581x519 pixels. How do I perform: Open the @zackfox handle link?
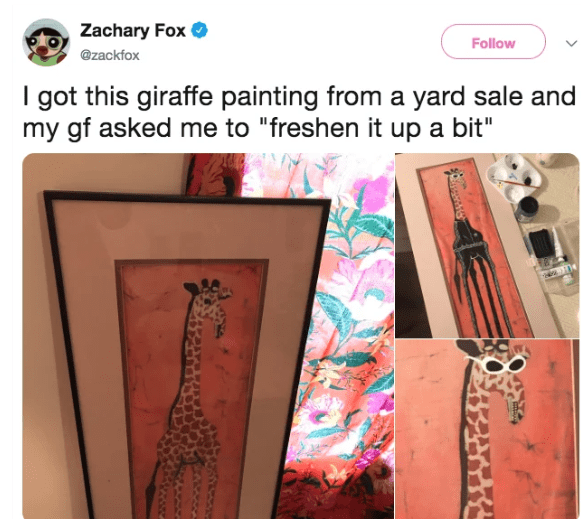click(110, 55)
